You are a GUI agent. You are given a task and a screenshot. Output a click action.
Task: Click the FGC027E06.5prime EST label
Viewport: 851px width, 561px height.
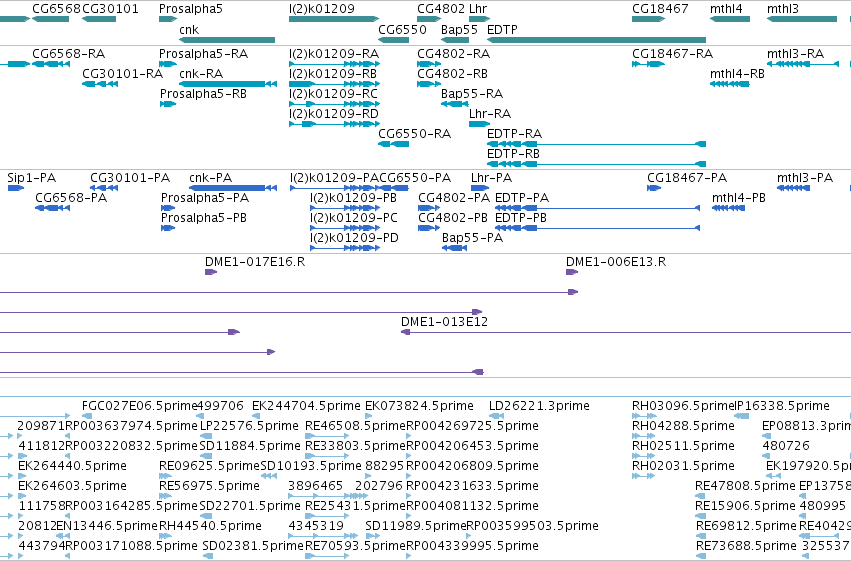point(139,406)
